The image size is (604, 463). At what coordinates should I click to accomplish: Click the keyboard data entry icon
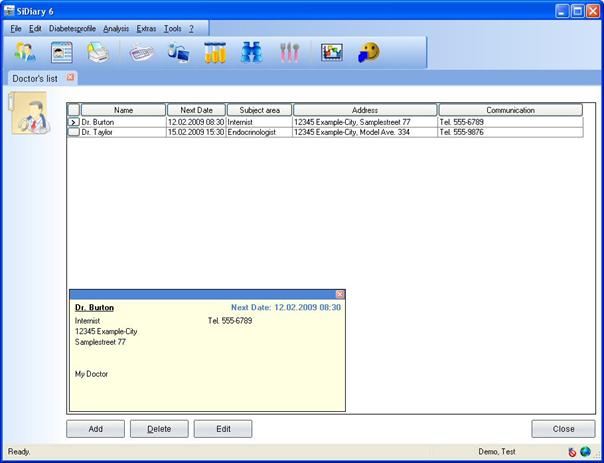point(142,53)
